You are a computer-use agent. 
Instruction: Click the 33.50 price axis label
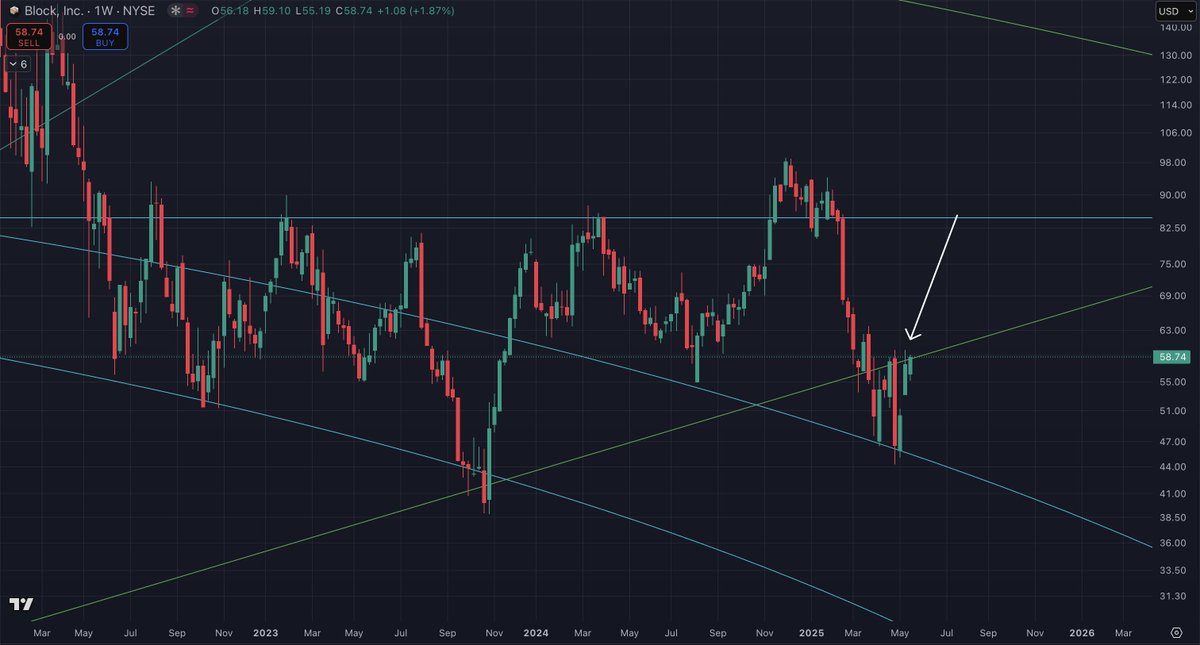pos(1175,571)
